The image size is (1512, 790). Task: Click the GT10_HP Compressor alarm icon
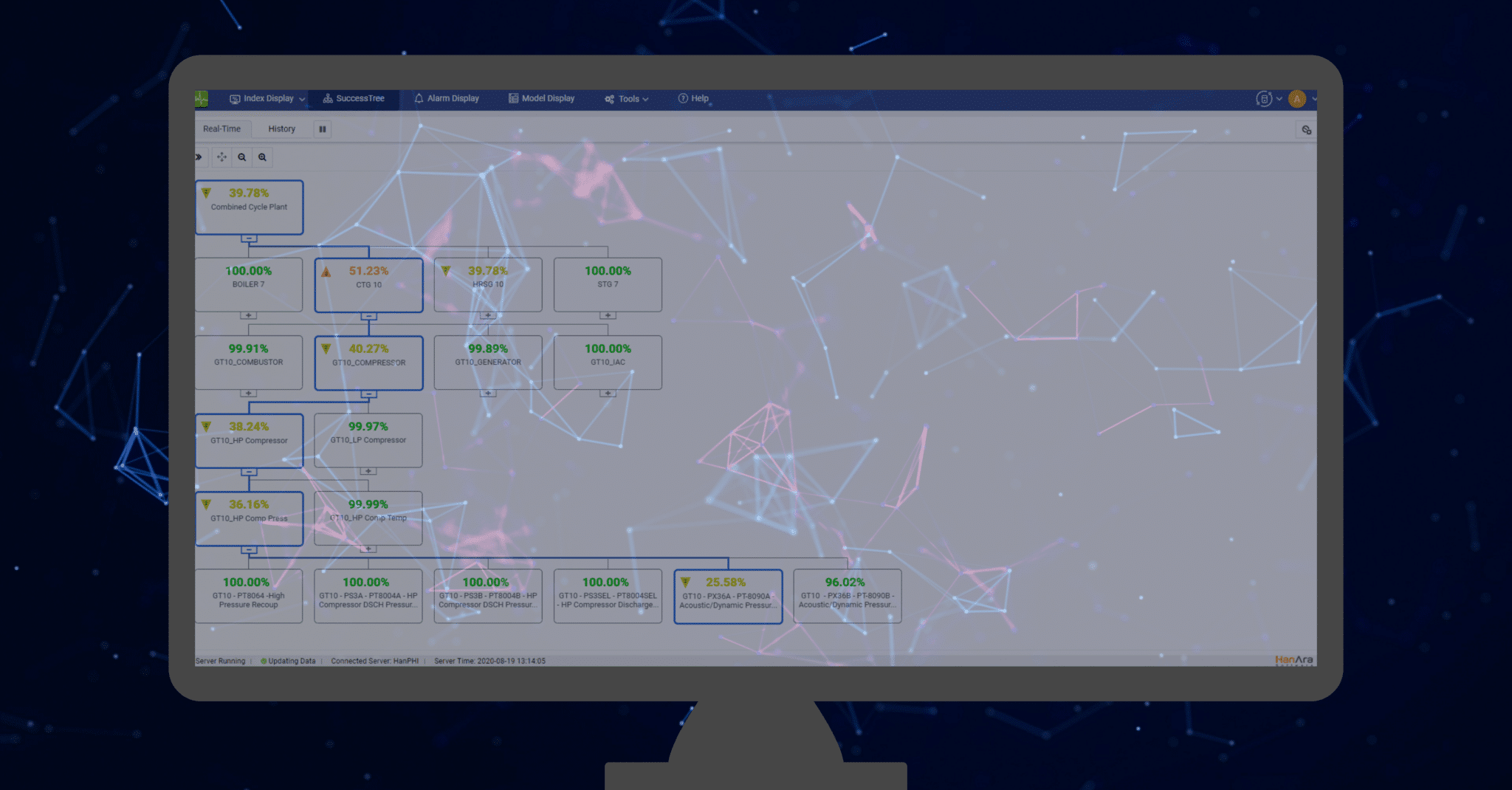click(x=207, y=427)
